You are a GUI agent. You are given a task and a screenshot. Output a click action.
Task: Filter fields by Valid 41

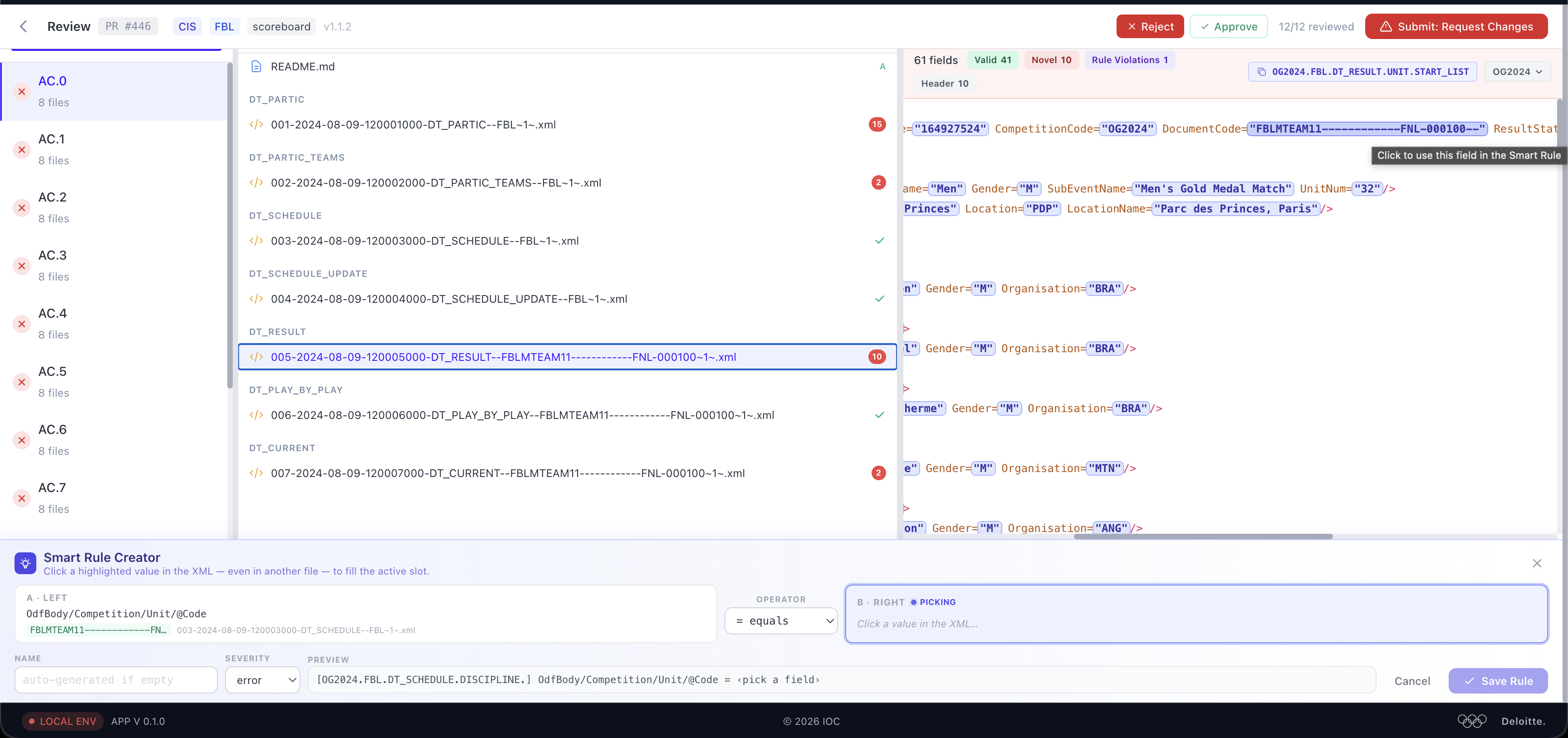tap(993, 59)
